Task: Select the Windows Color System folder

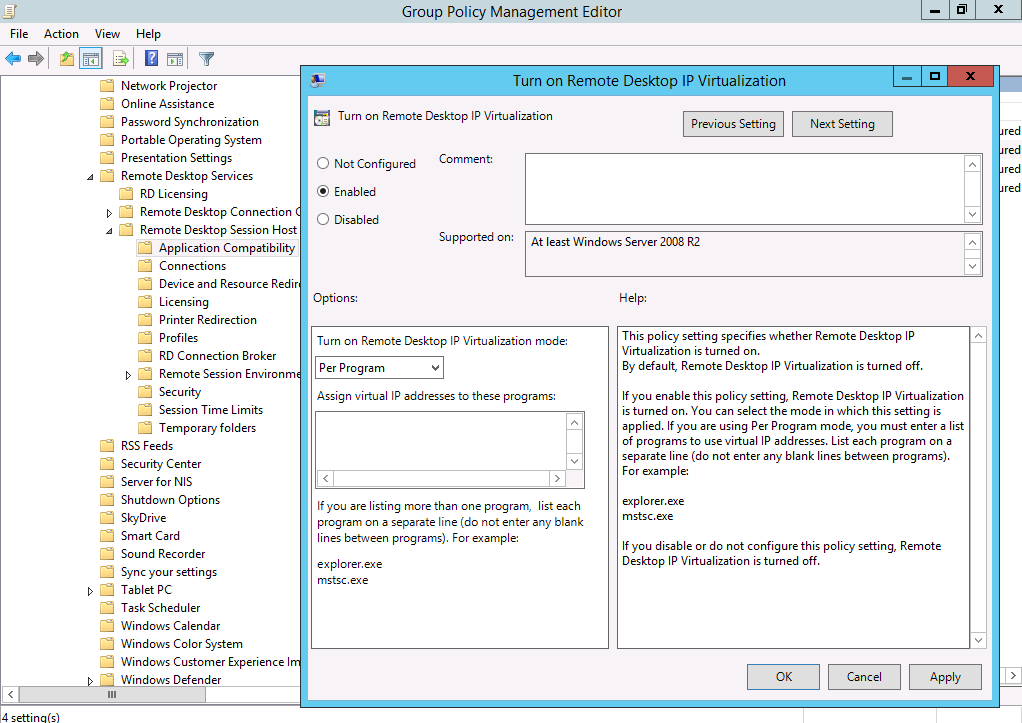Action: (x=171, y=643)
